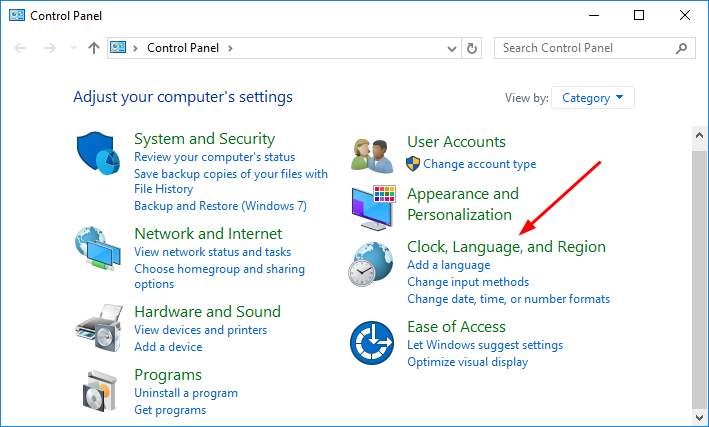Click the Control Panel breadcrumb in address bar
The image size is (709, 427).
click(183, 48)
